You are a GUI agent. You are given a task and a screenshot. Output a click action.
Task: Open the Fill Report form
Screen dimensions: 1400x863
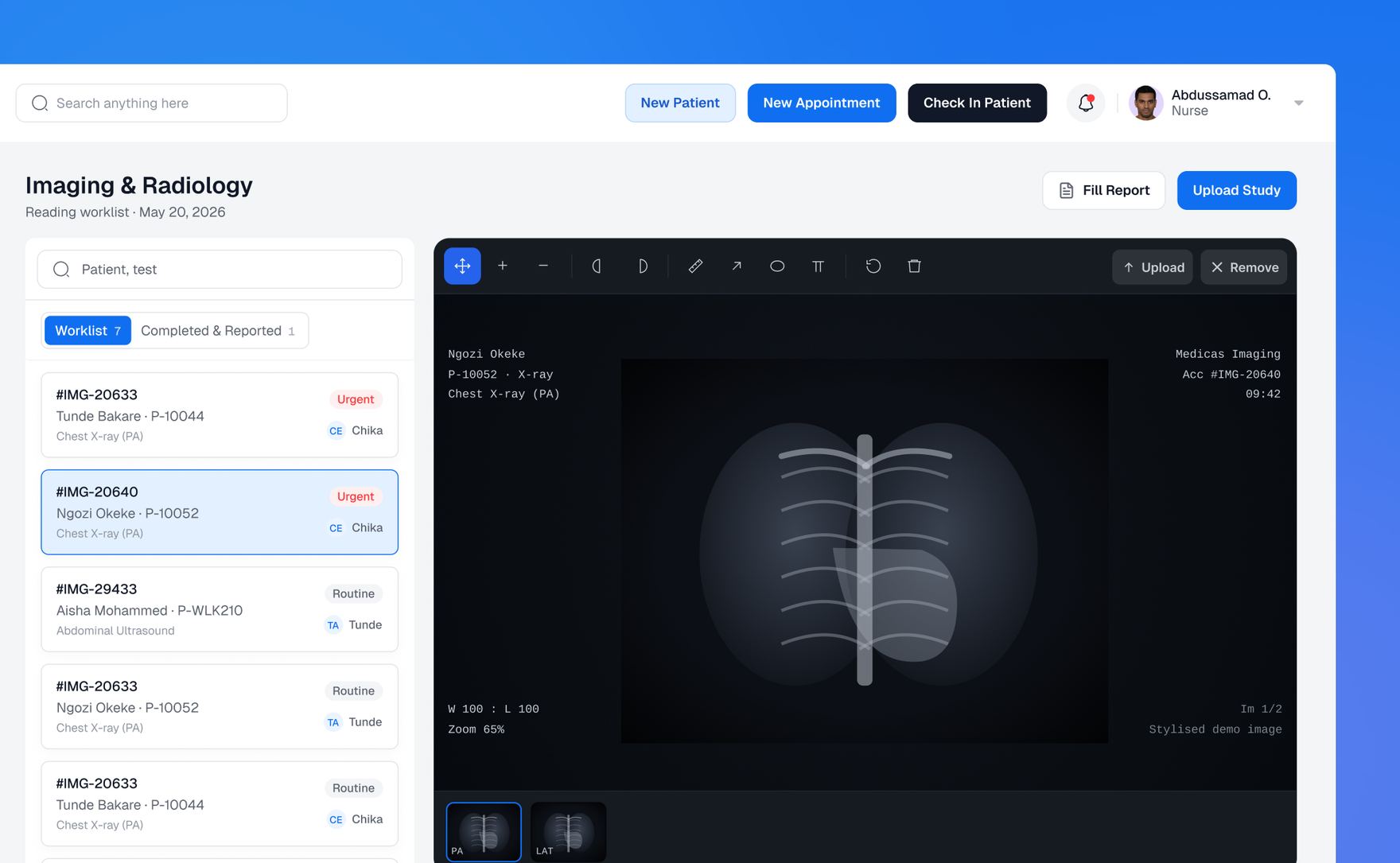(1104, 190)
